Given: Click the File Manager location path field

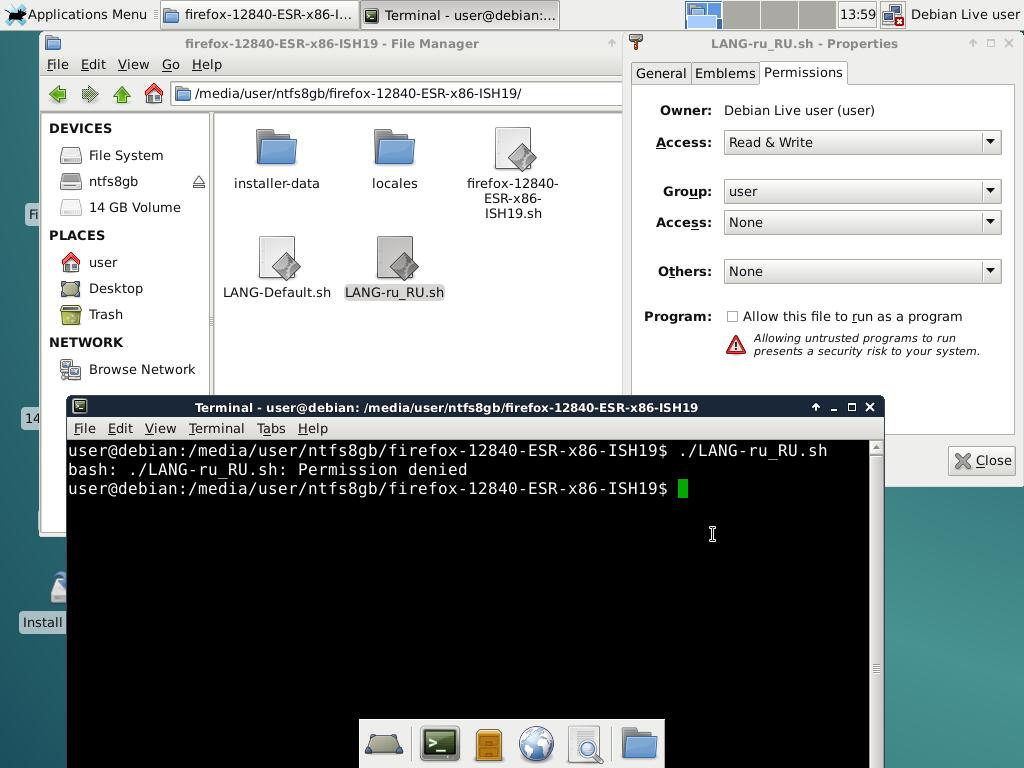Looking at the screenshot, I should [x=397, y=93].
